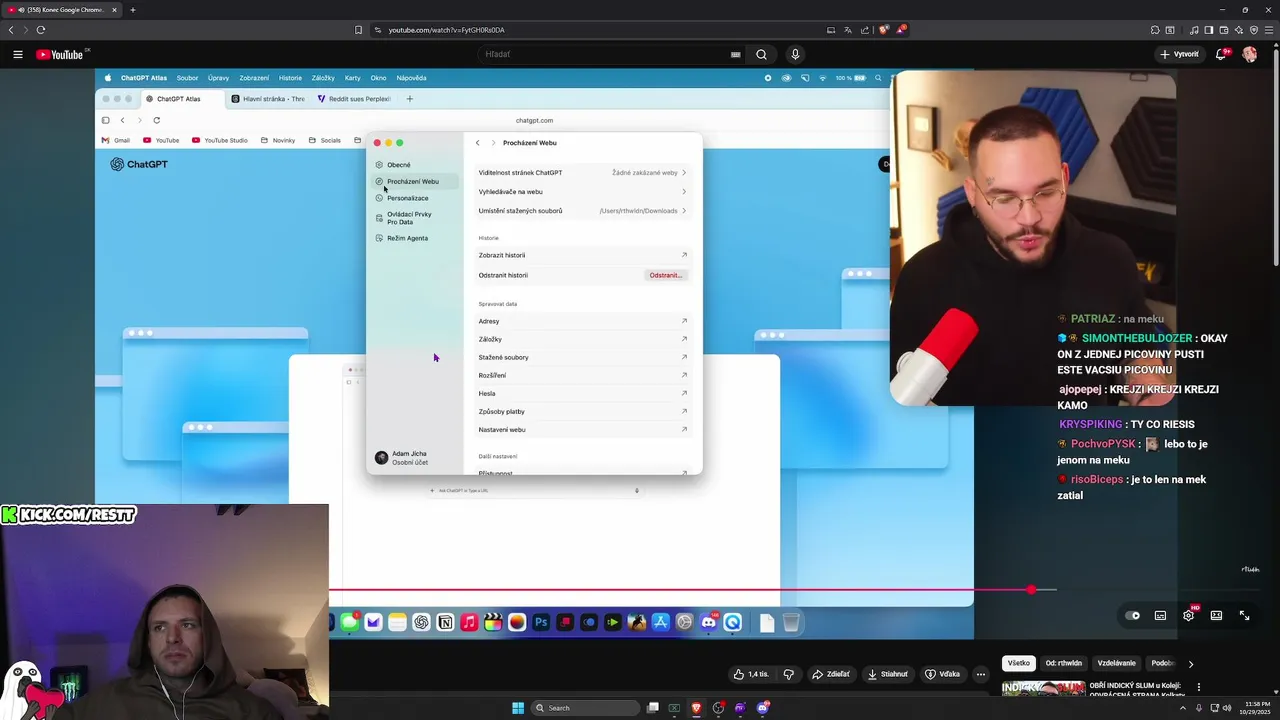Select the Vzdelávanie filter chip
This screenshot has width=1280, height=720.
pos(1116,663)
